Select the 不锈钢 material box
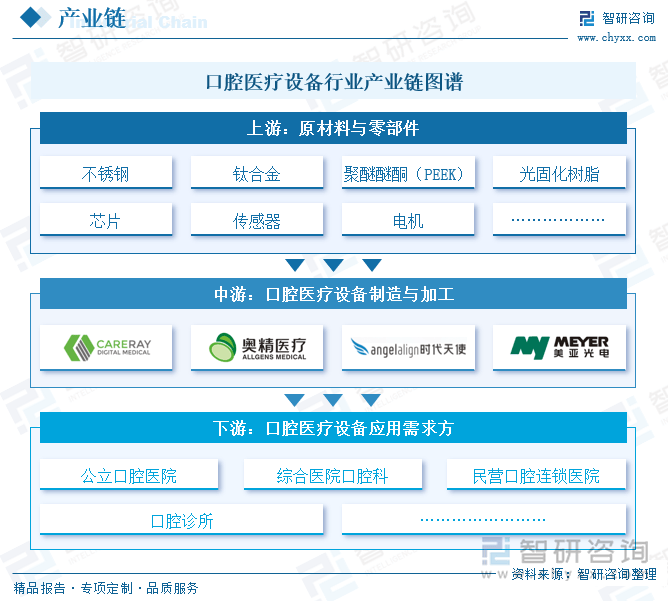This screenshot has height=601, width=668. pos(106,173)
